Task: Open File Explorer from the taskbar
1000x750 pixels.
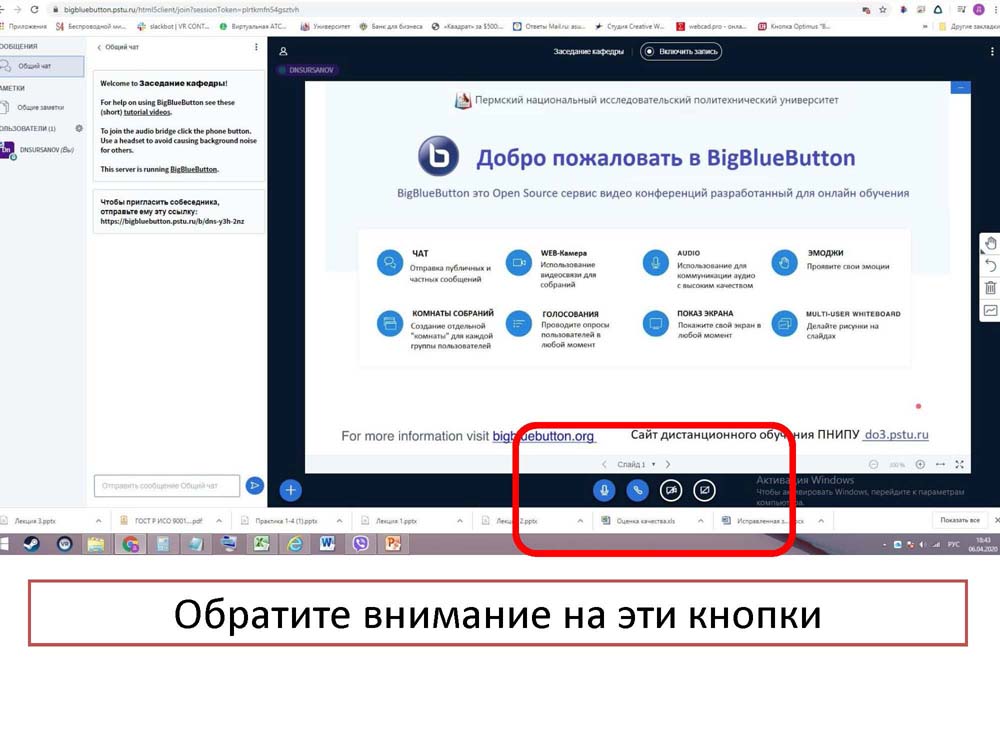Action: click(x=96, y=543)
